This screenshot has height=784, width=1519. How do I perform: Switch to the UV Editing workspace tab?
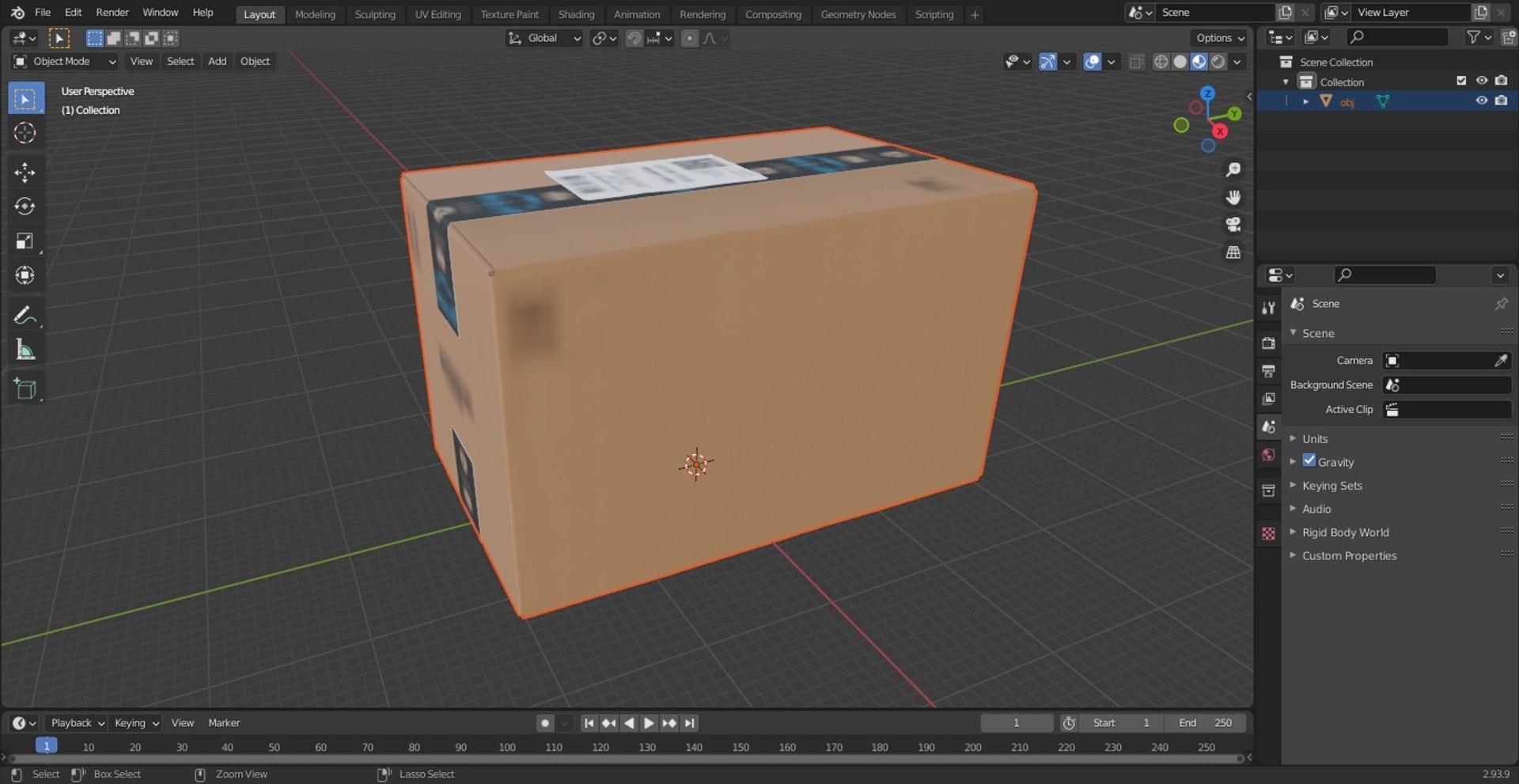click(x=438, y=14)
